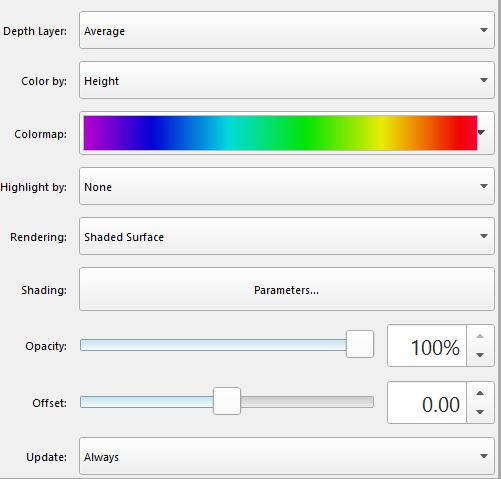Click the Rendering dropdown arrow icon
Viewport: 501px width, 479px height.
[484, 236]
